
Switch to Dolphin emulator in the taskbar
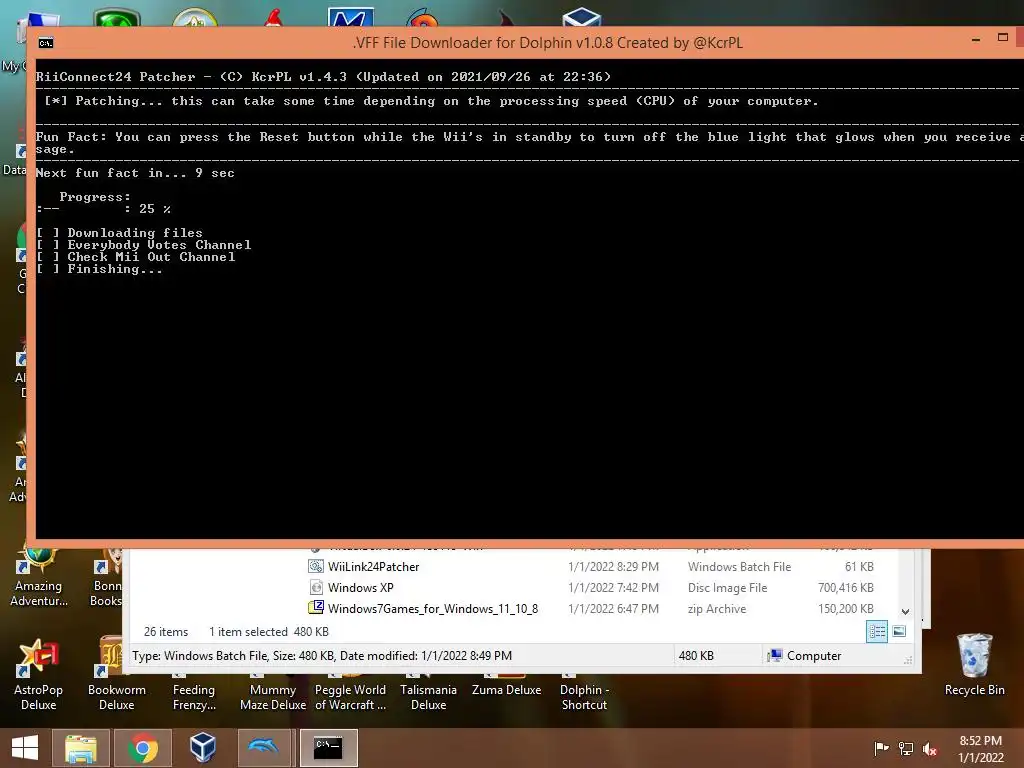[x=264, y=748]
